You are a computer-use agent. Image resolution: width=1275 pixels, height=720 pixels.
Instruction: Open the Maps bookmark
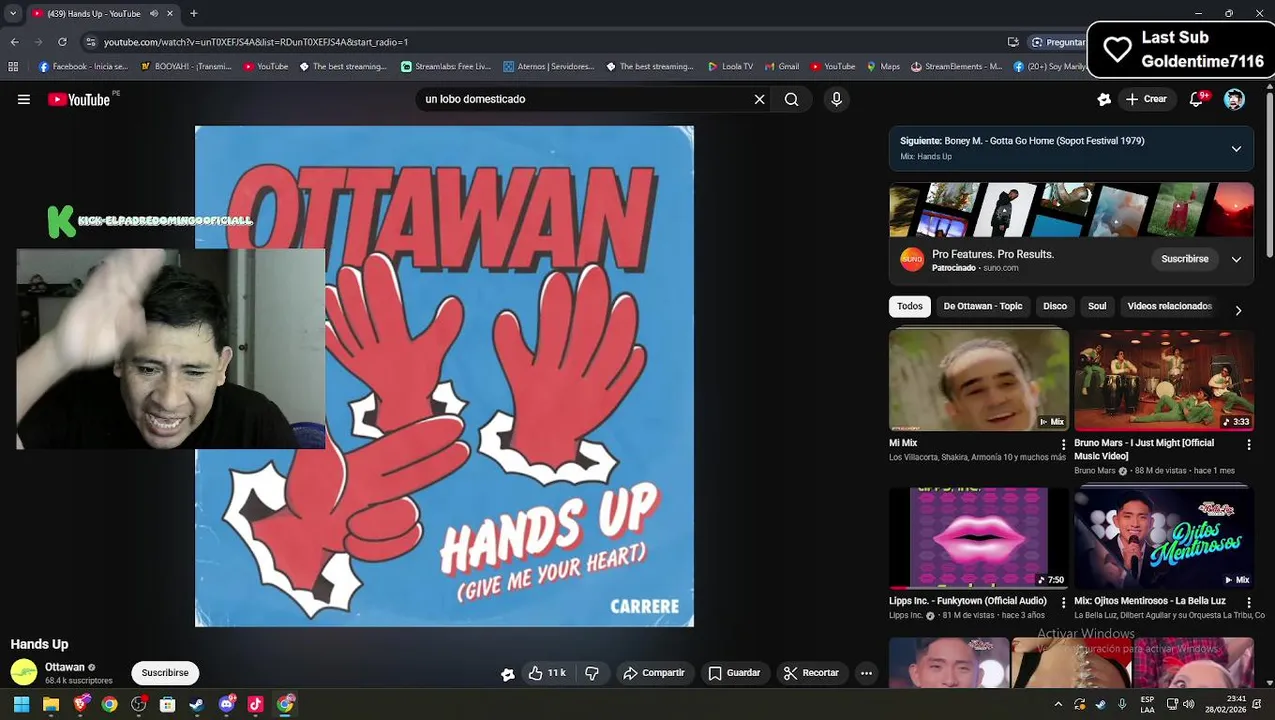(883, 67)
